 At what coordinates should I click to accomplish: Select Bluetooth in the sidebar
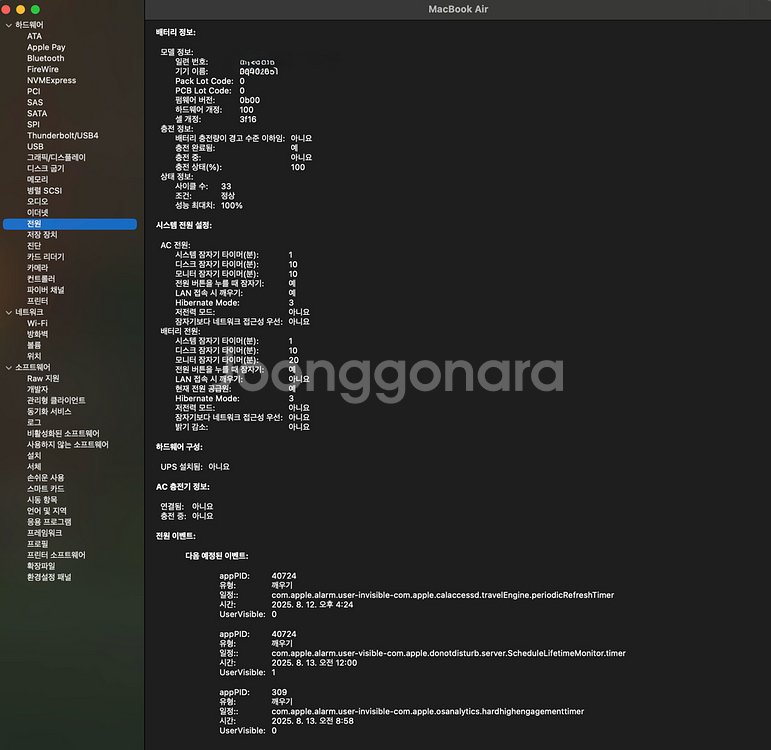pos(46,58)
